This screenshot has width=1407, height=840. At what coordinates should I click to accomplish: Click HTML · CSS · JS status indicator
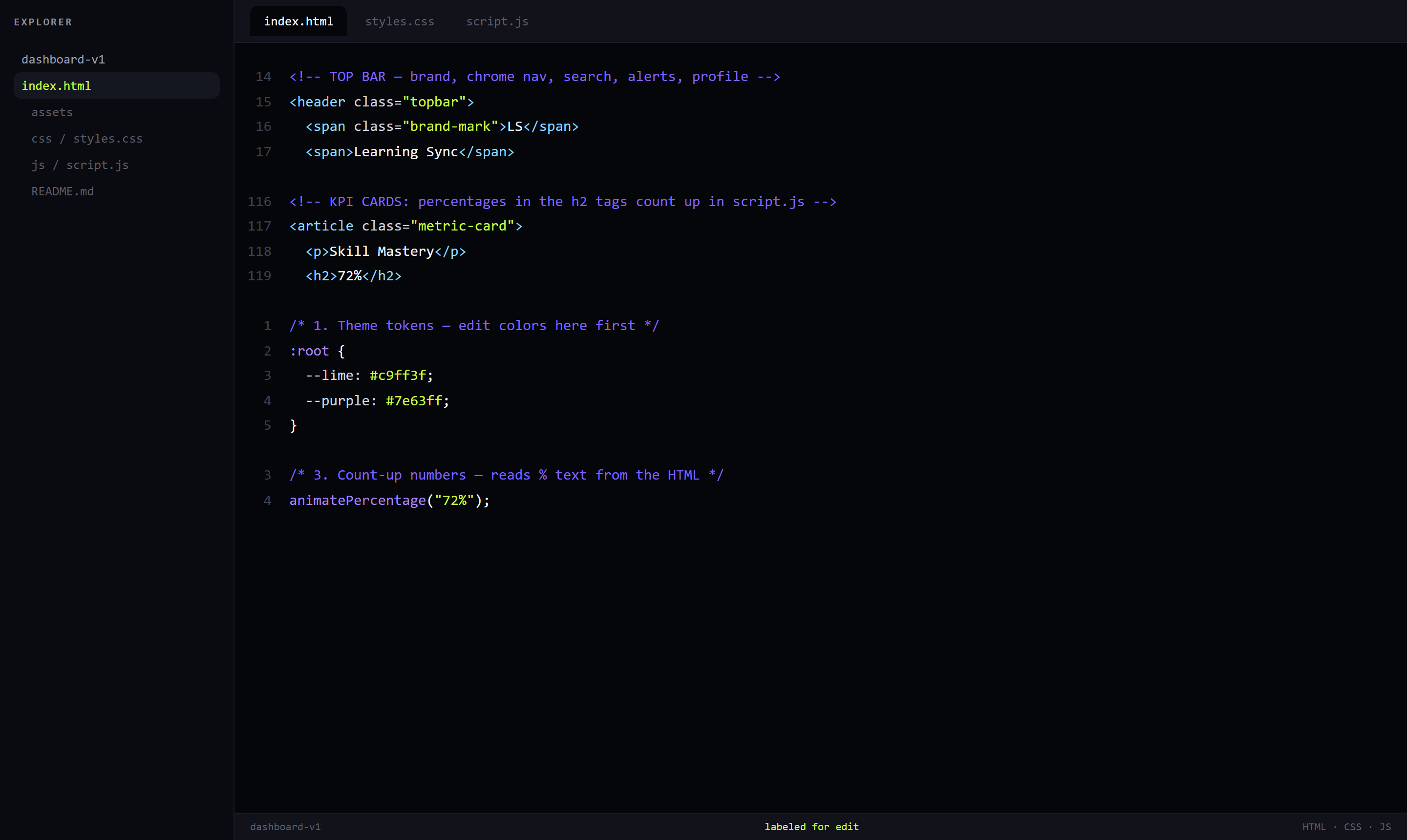point(1346,827)
